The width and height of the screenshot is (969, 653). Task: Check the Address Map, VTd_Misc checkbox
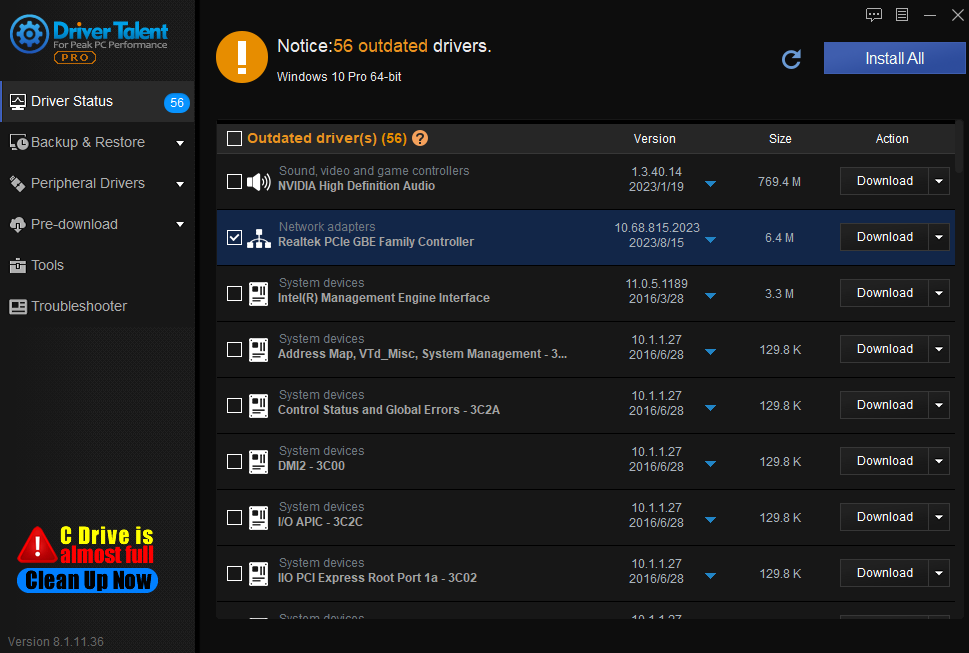(x=234, y=350)
